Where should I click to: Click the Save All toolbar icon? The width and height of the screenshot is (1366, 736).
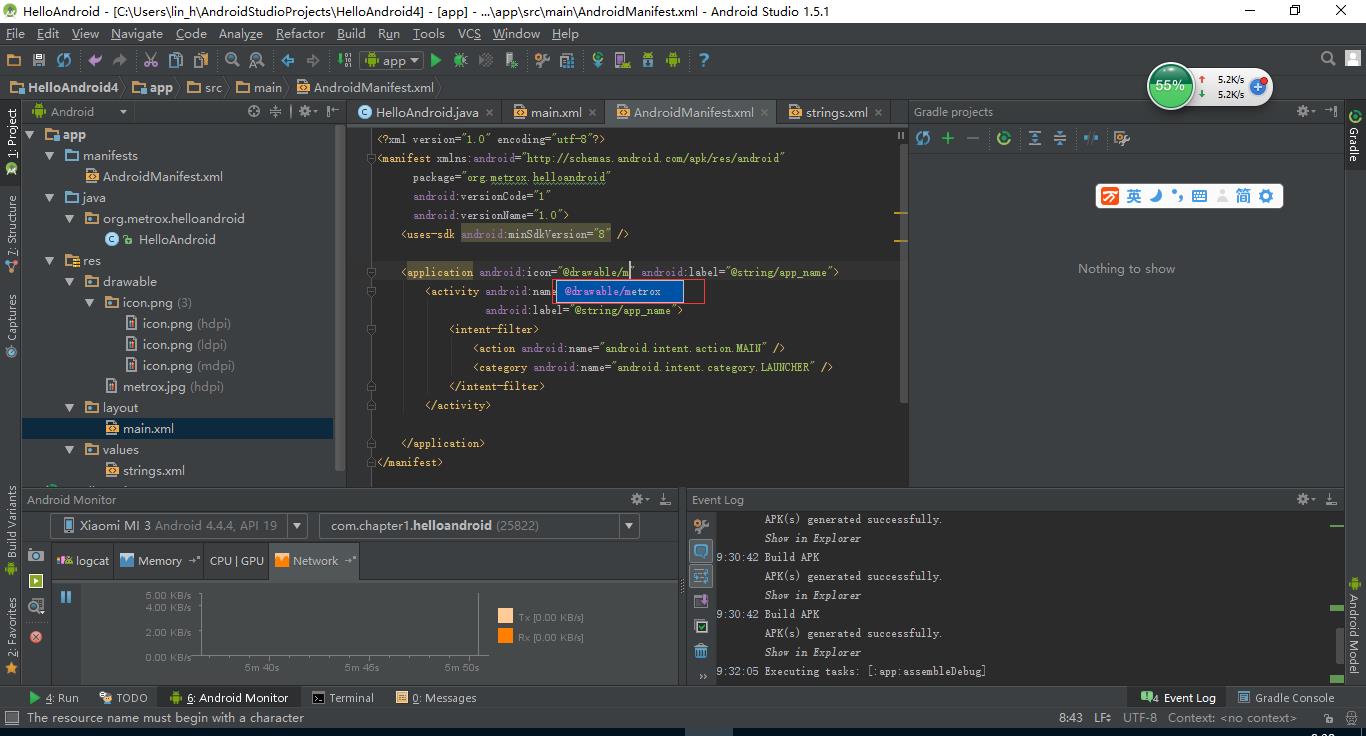tap(39, 60)
